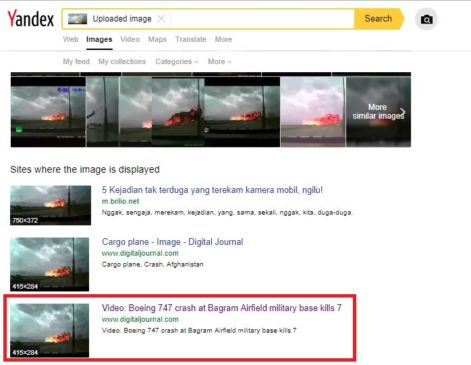
Task: Open the Boeing 747 crash at Bagram result link
Action: tap(222, 308)
